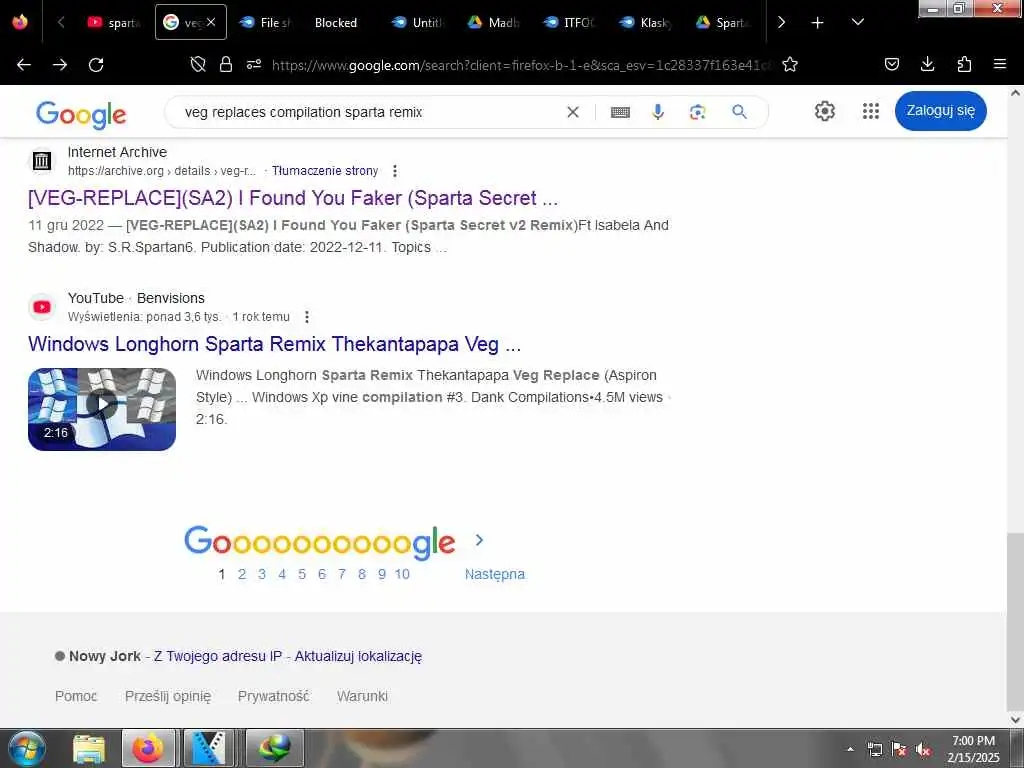Open the Windows Start menu
The width and height of the screenshot is (1024, 768).
point(26,748)
